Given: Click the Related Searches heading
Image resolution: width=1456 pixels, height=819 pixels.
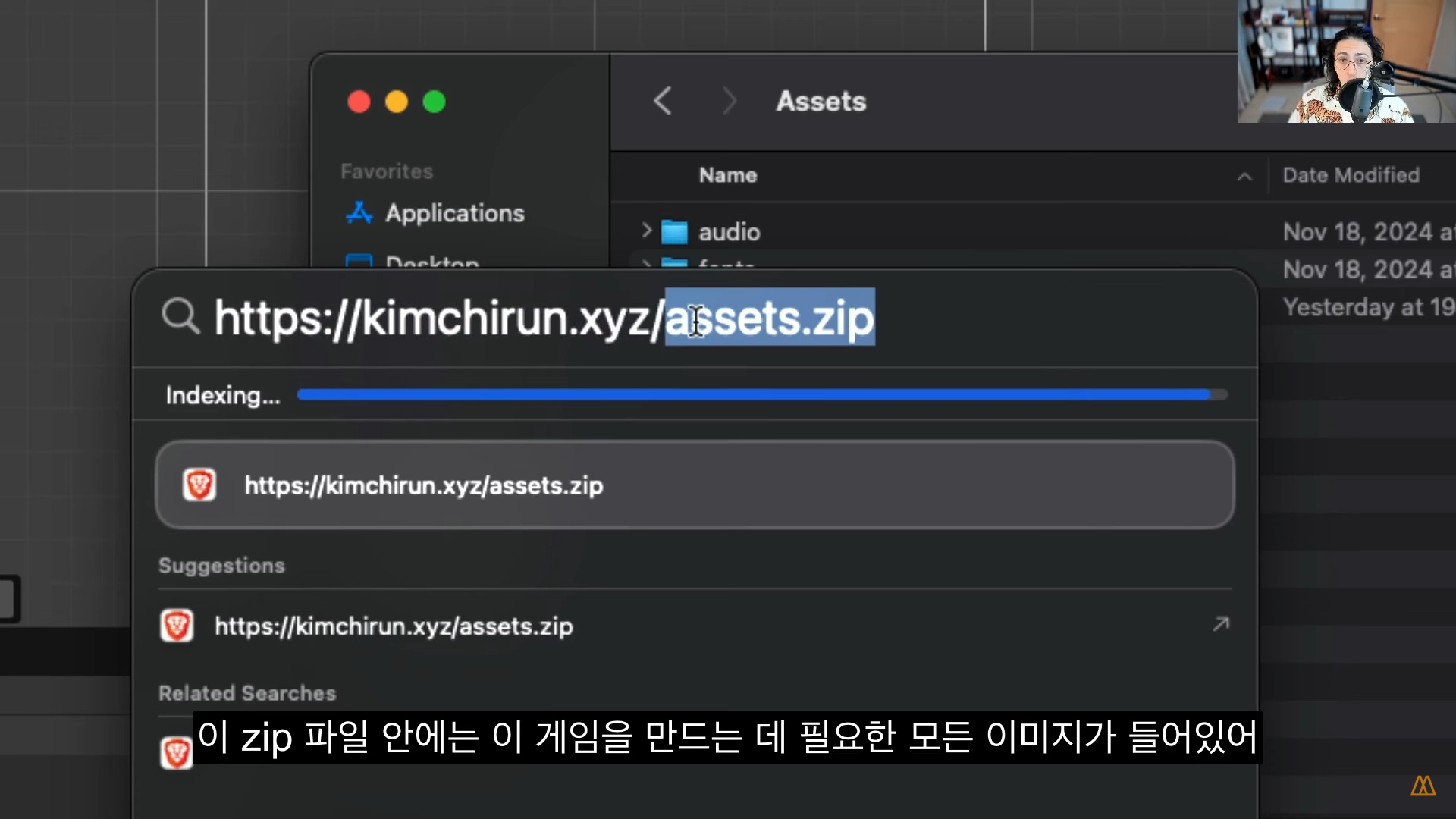Looking at the screenshot, I should tap(247, 693).
